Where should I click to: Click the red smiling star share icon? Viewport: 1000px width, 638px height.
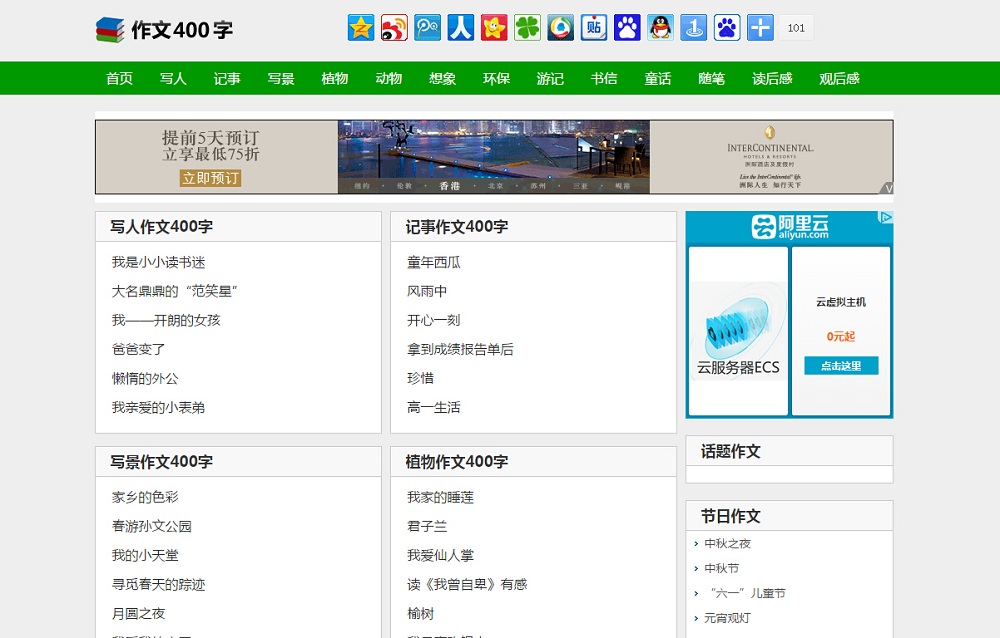pos(494,27)
